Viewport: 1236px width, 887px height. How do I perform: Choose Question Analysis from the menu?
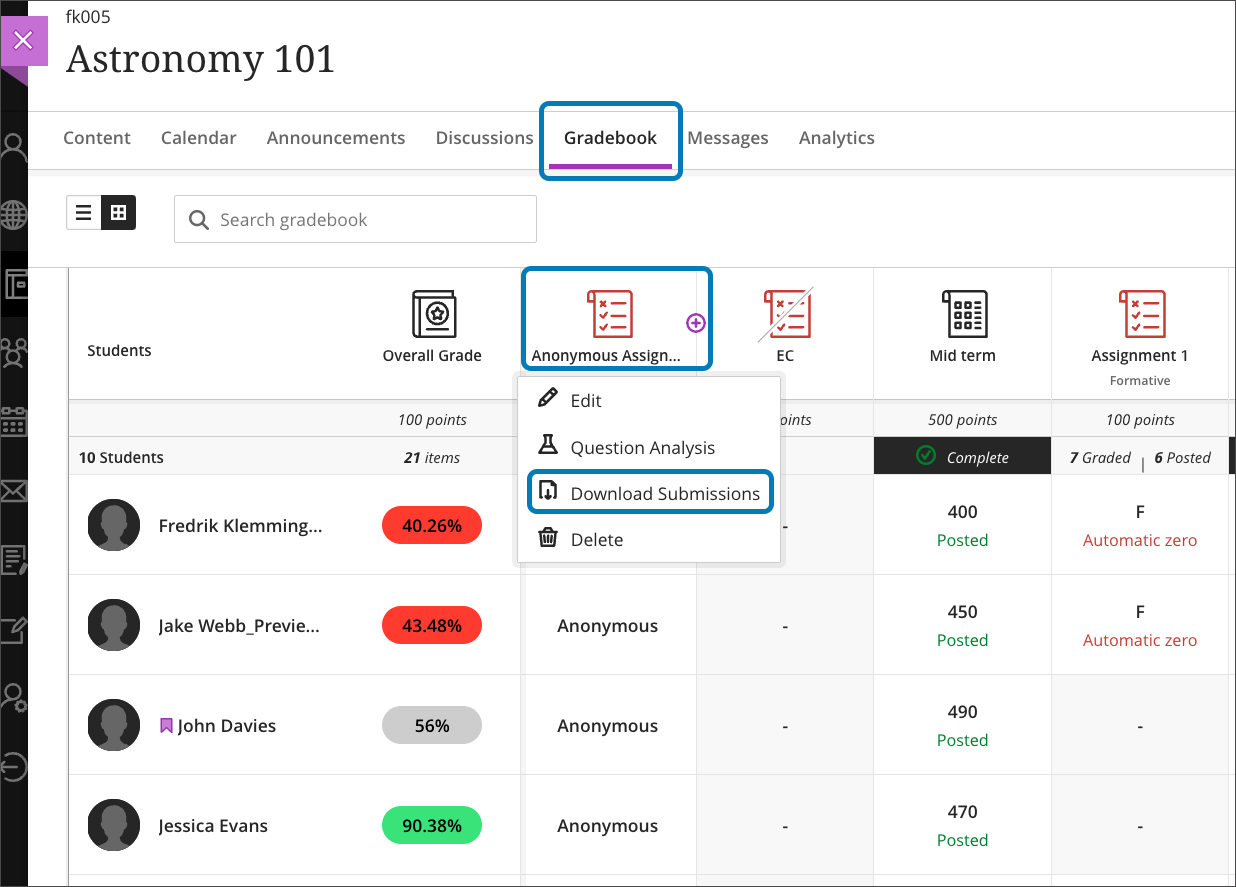pyautogui.click(x=642, y=448)
